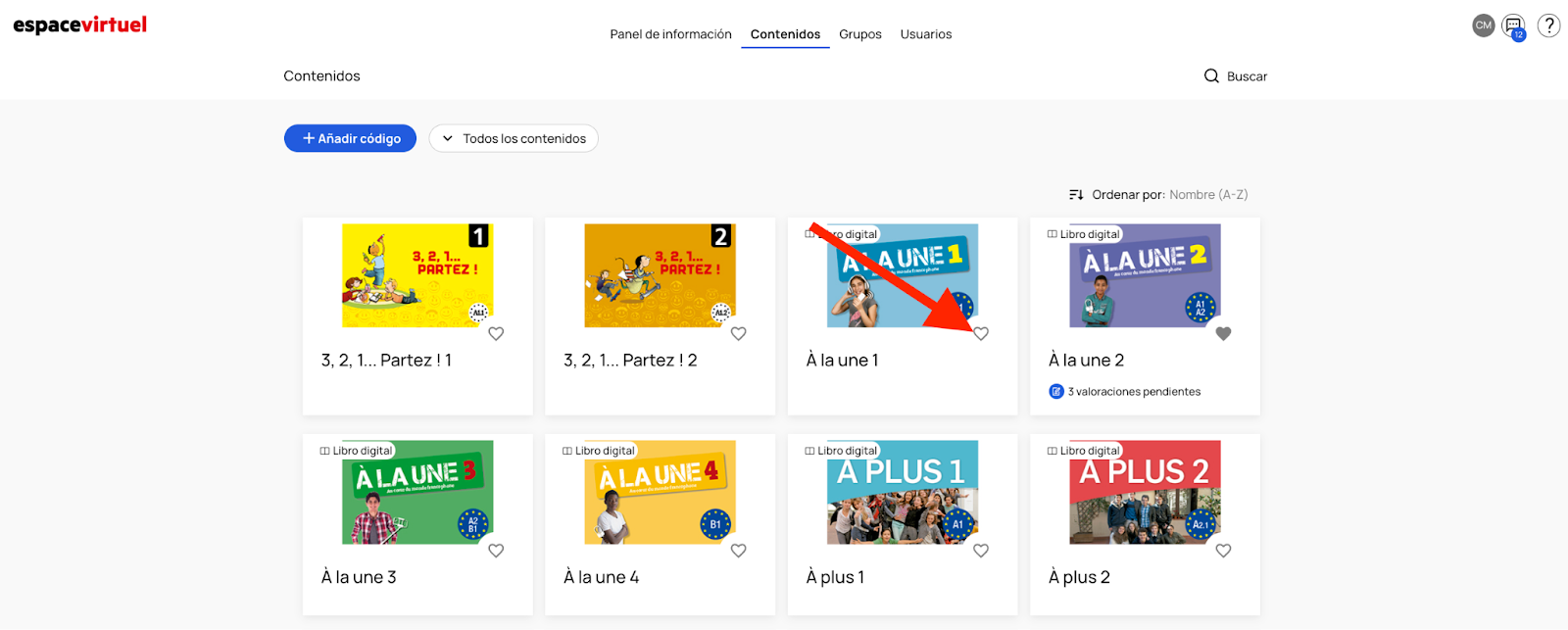This screenshot has height=630, width=1568.
Task: Toggle favorite heart on 3, 2, 1... Partez ! 1
Action: (496, 334)
